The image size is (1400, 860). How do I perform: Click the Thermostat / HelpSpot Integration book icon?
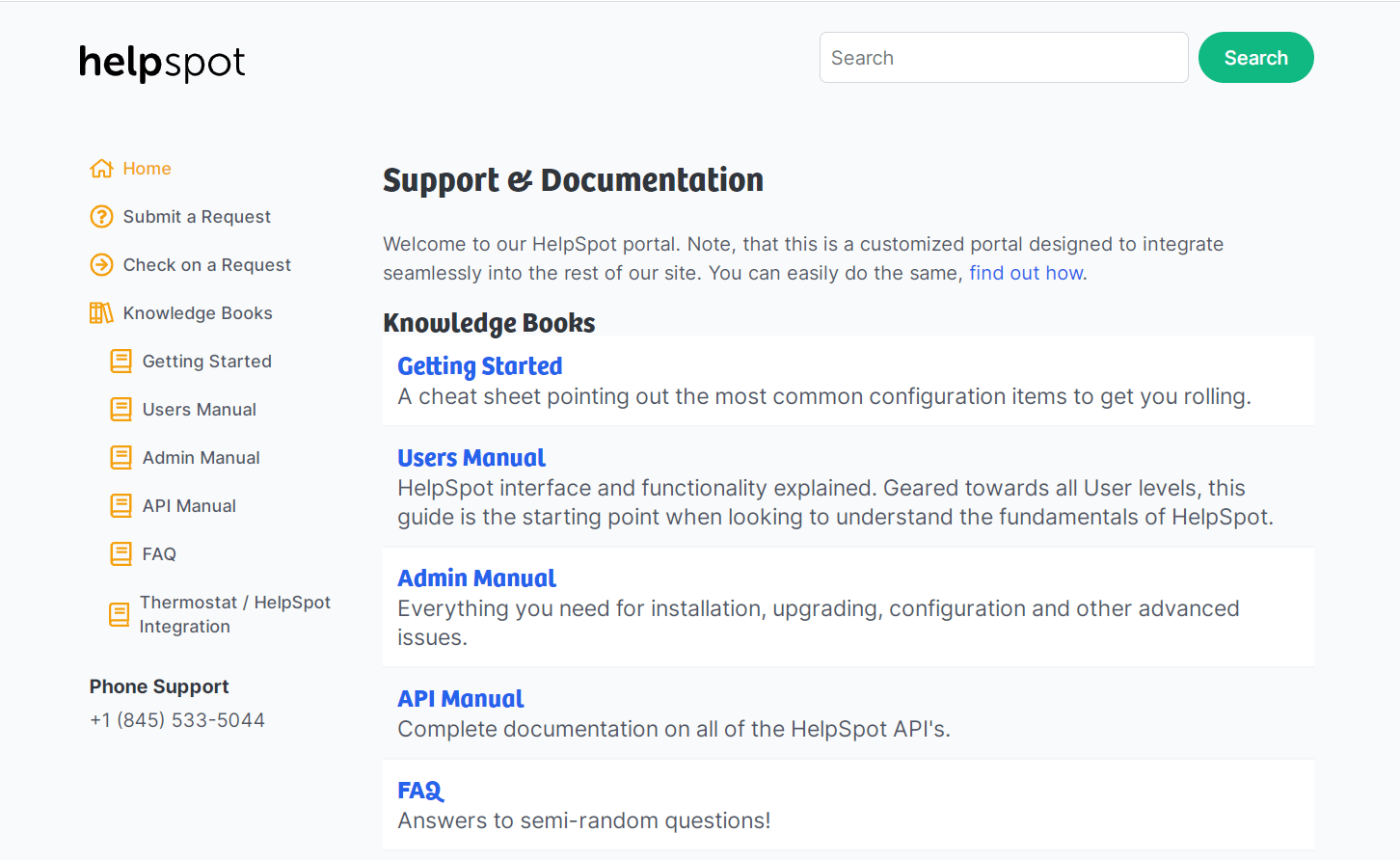tap(119, 615)
